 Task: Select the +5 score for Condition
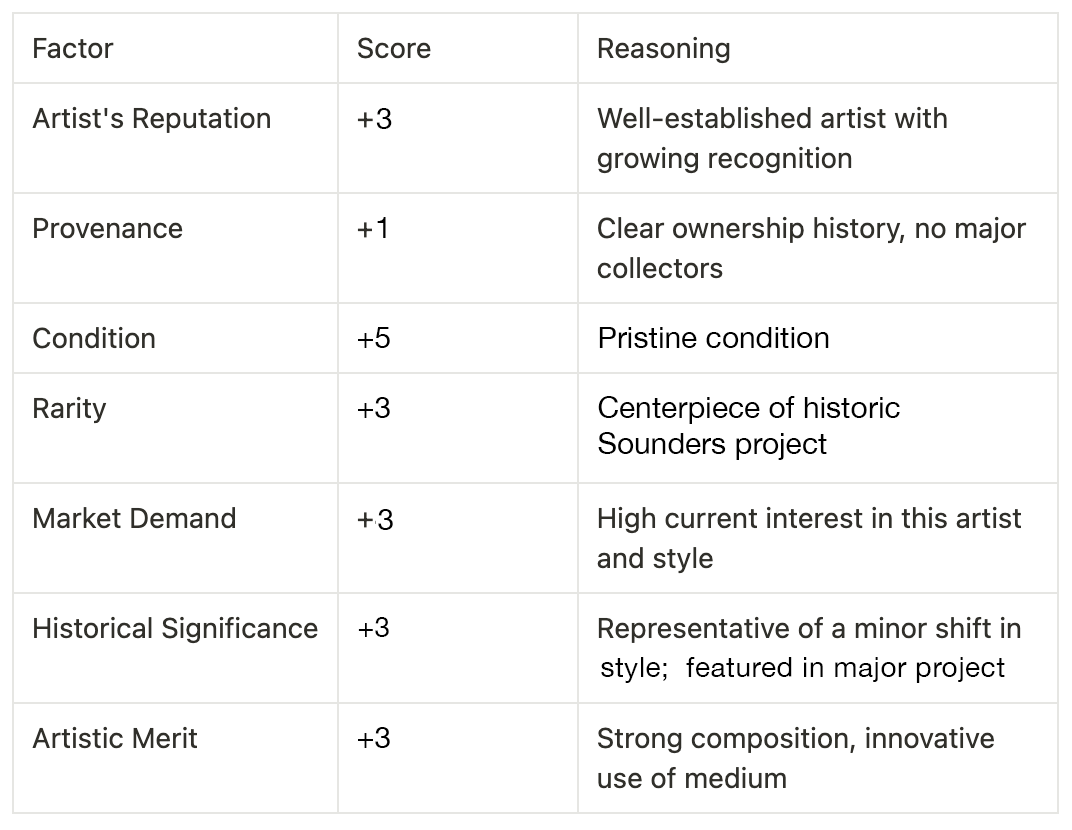point(373,338)
